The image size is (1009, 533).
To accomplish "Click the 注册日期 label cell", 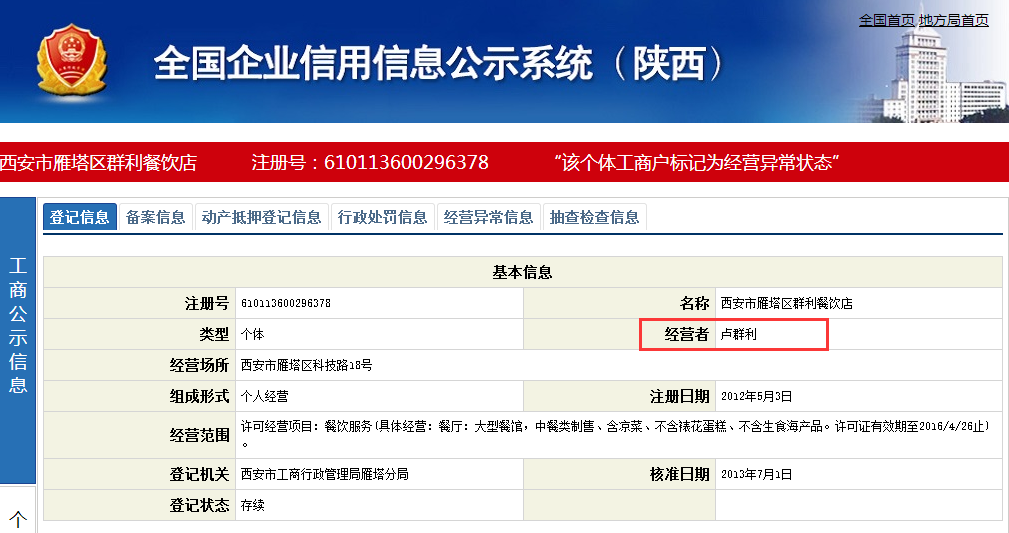I will tap(620, 397).
